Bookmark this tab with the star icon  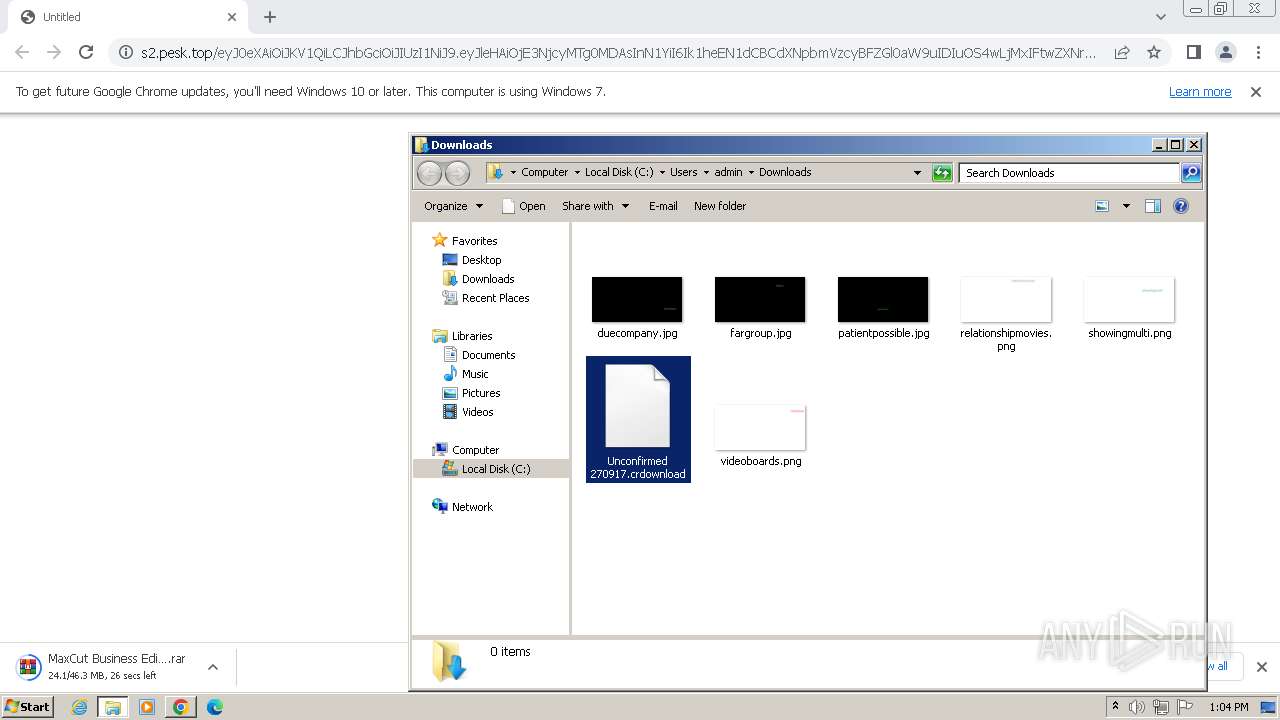pyautogui.click(x=1154, y=52)
